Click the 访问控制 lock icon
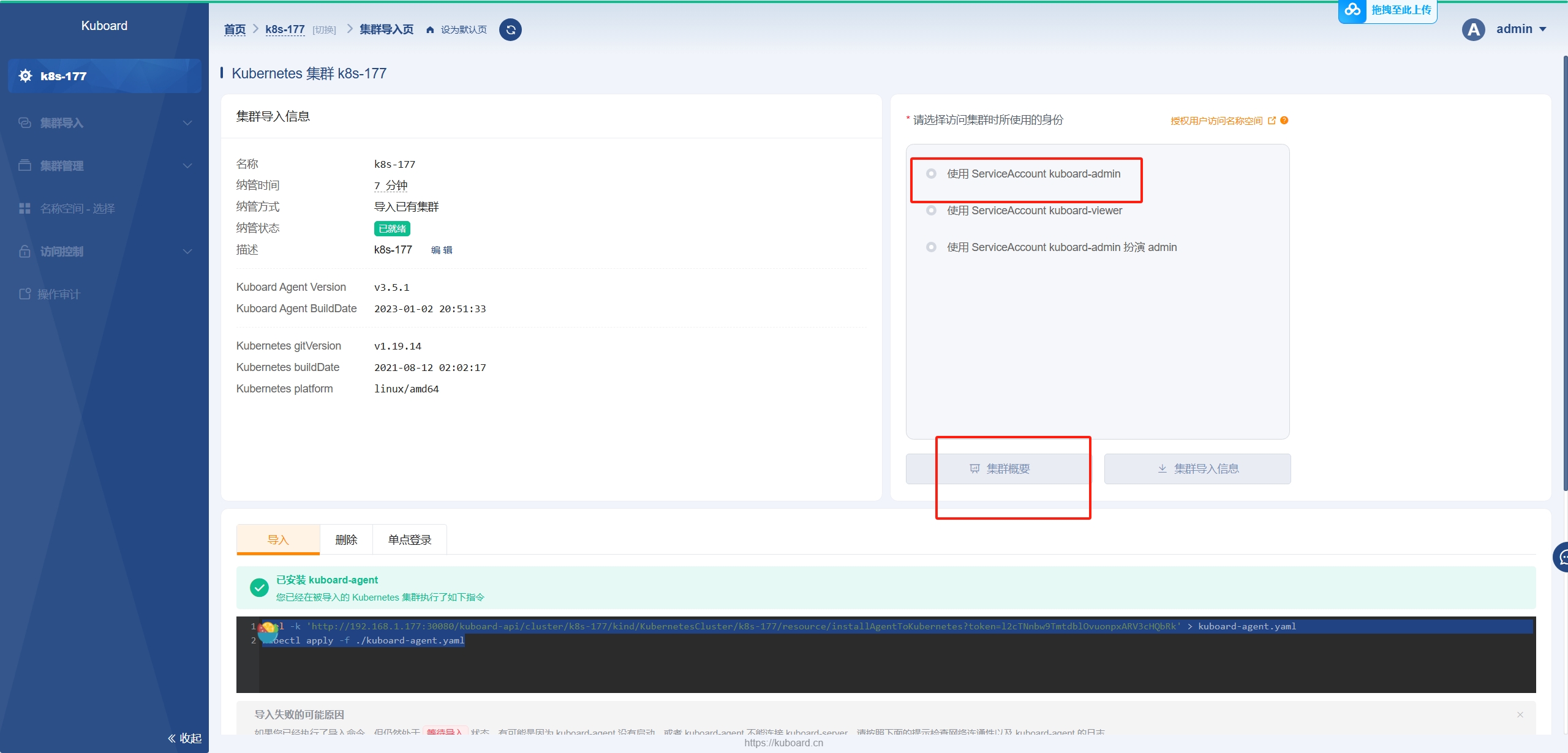The image size is (1568, 753). point(24,251)
